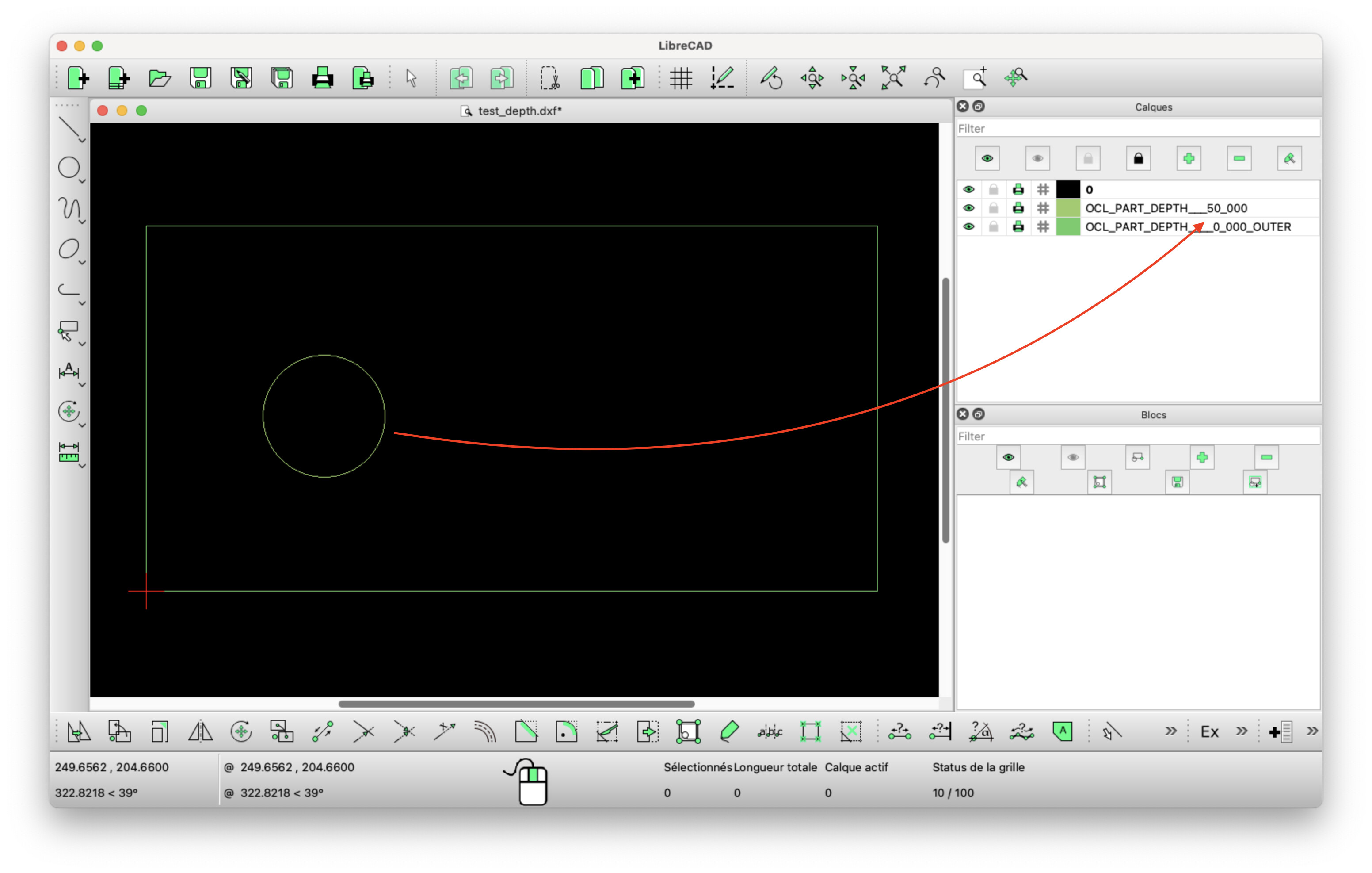Click color swatch of OCL_PART_DEPTH___50_000 layer

click(1068, 208)
